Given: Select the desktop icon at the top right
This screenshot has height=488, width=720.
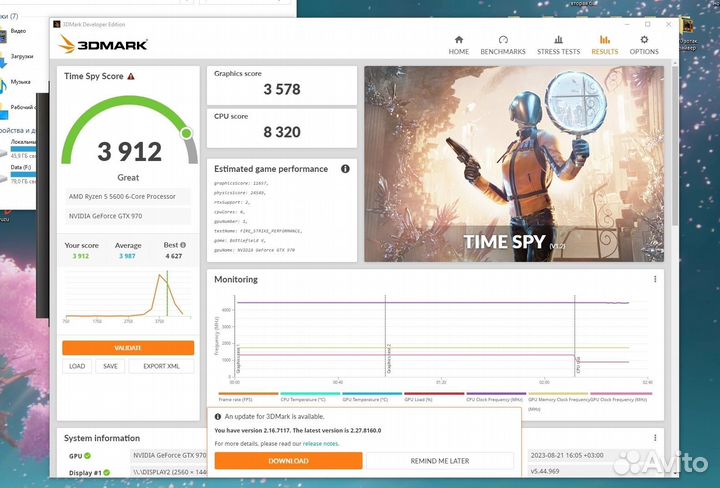Looking at the screenshot, I should pos(687,32).
